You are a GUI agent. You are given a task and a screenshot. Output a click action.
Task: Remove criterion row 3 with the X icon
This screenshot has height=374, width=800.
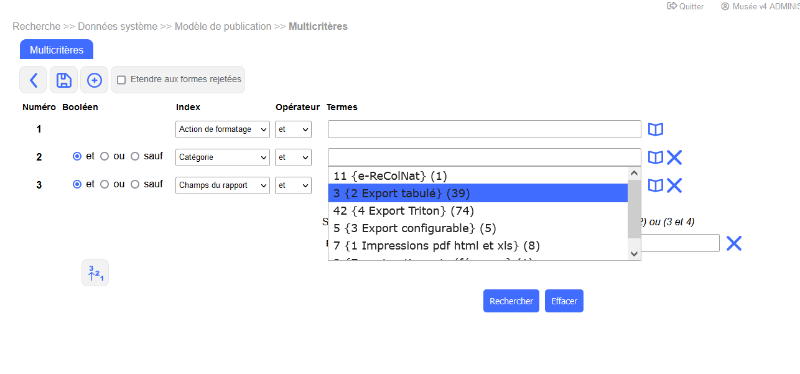pyautogui.click(x=674, y=185)
